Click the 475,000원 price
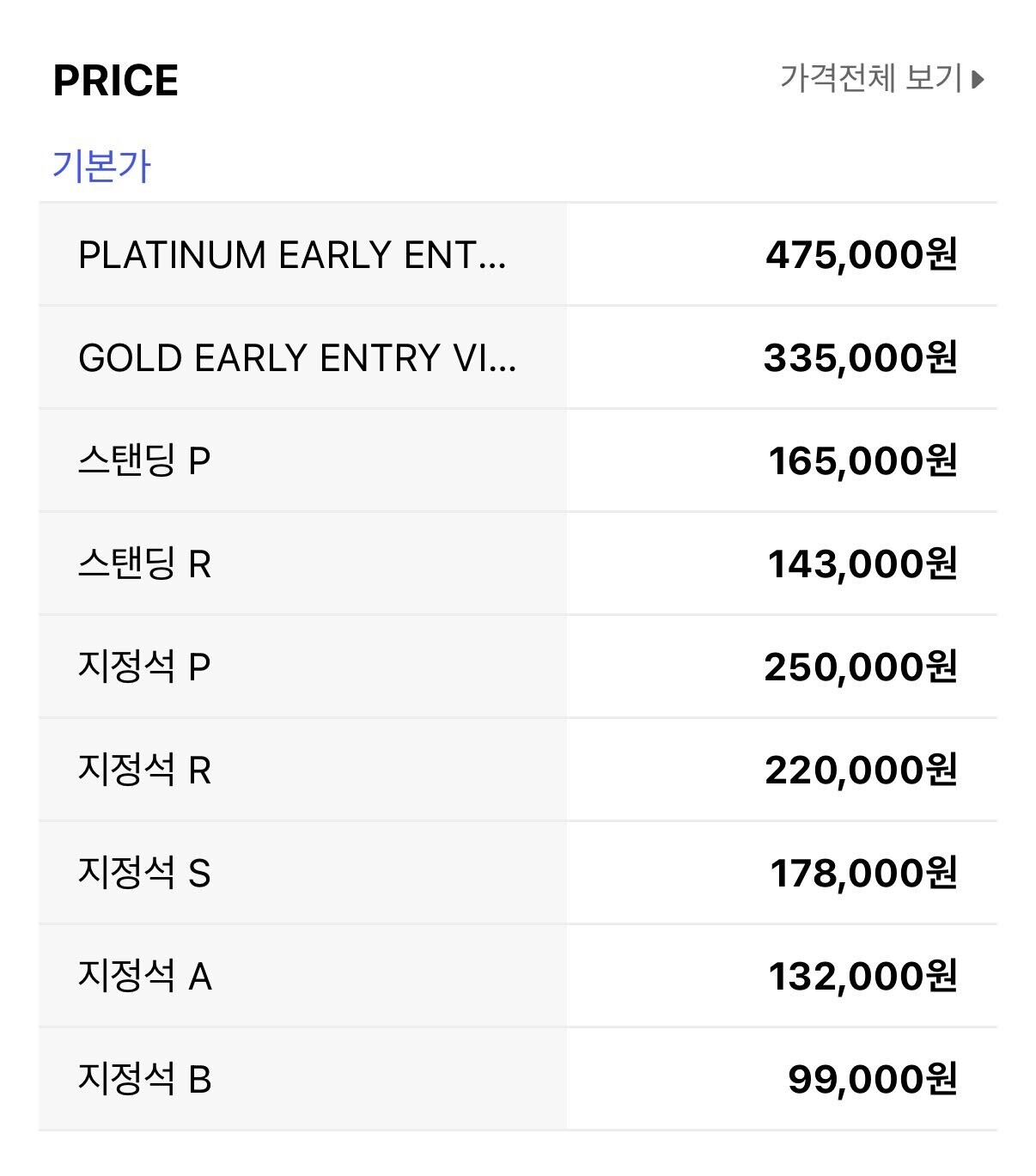The width and height of the screenshot is (1036, 1176). (x=861, y=255)
